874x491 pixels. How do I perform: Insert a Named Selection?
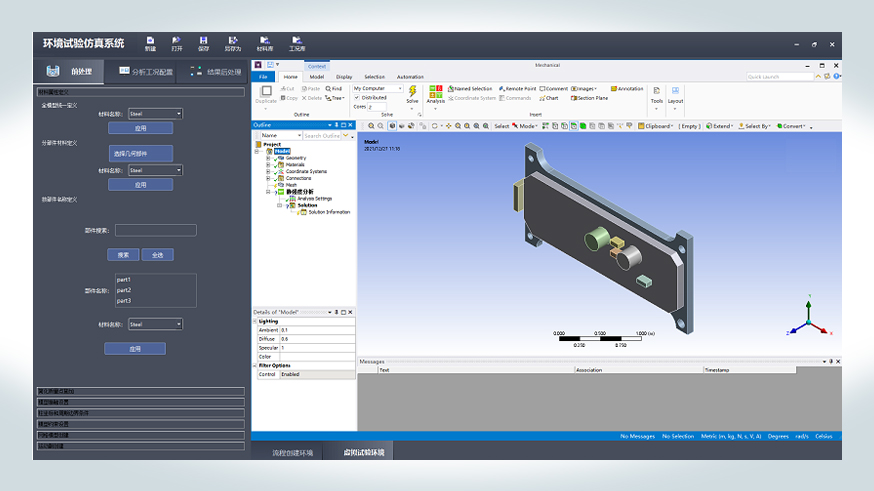(x=470, y=89)
